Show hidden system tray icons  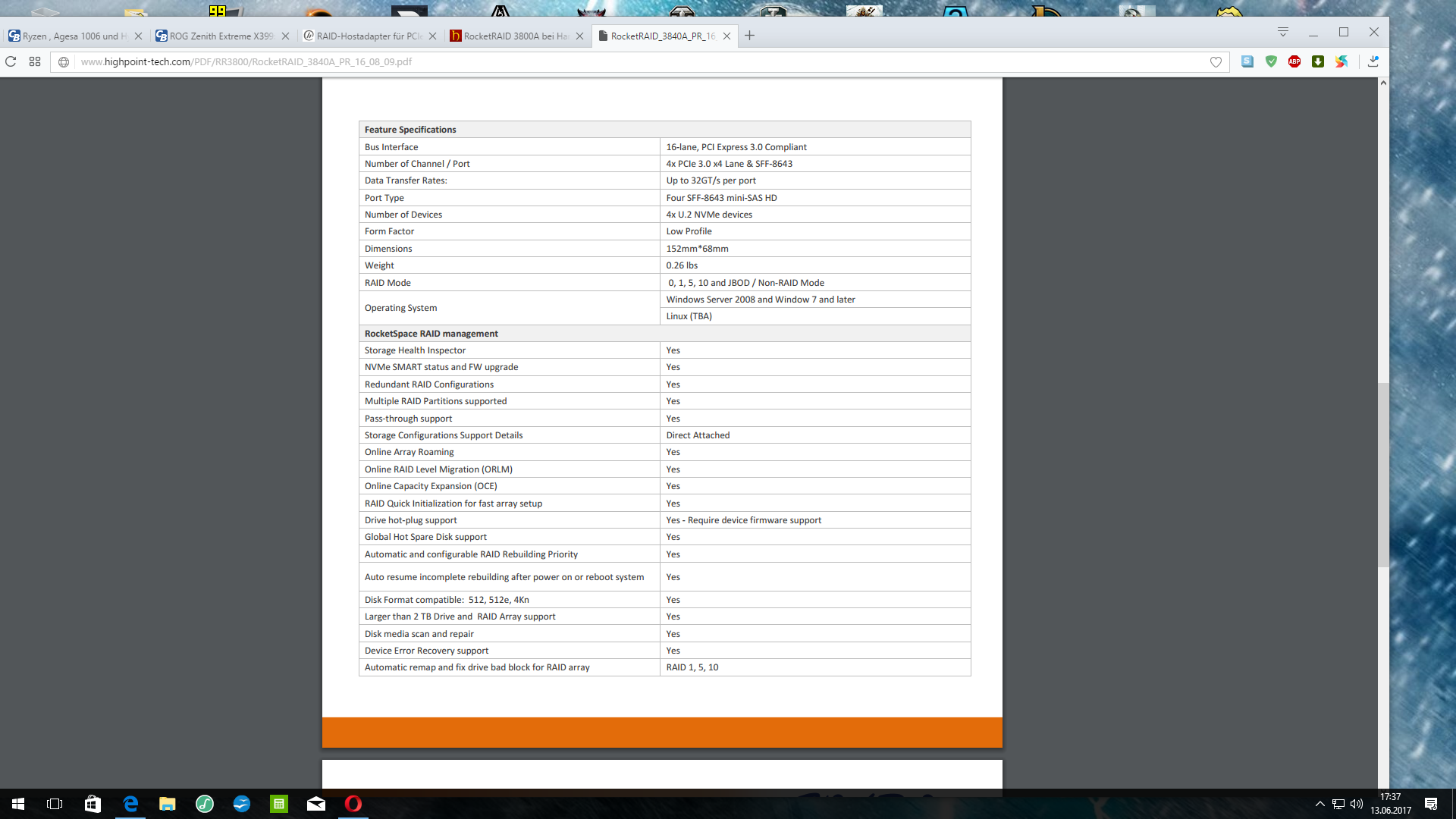pos(1319,804)
